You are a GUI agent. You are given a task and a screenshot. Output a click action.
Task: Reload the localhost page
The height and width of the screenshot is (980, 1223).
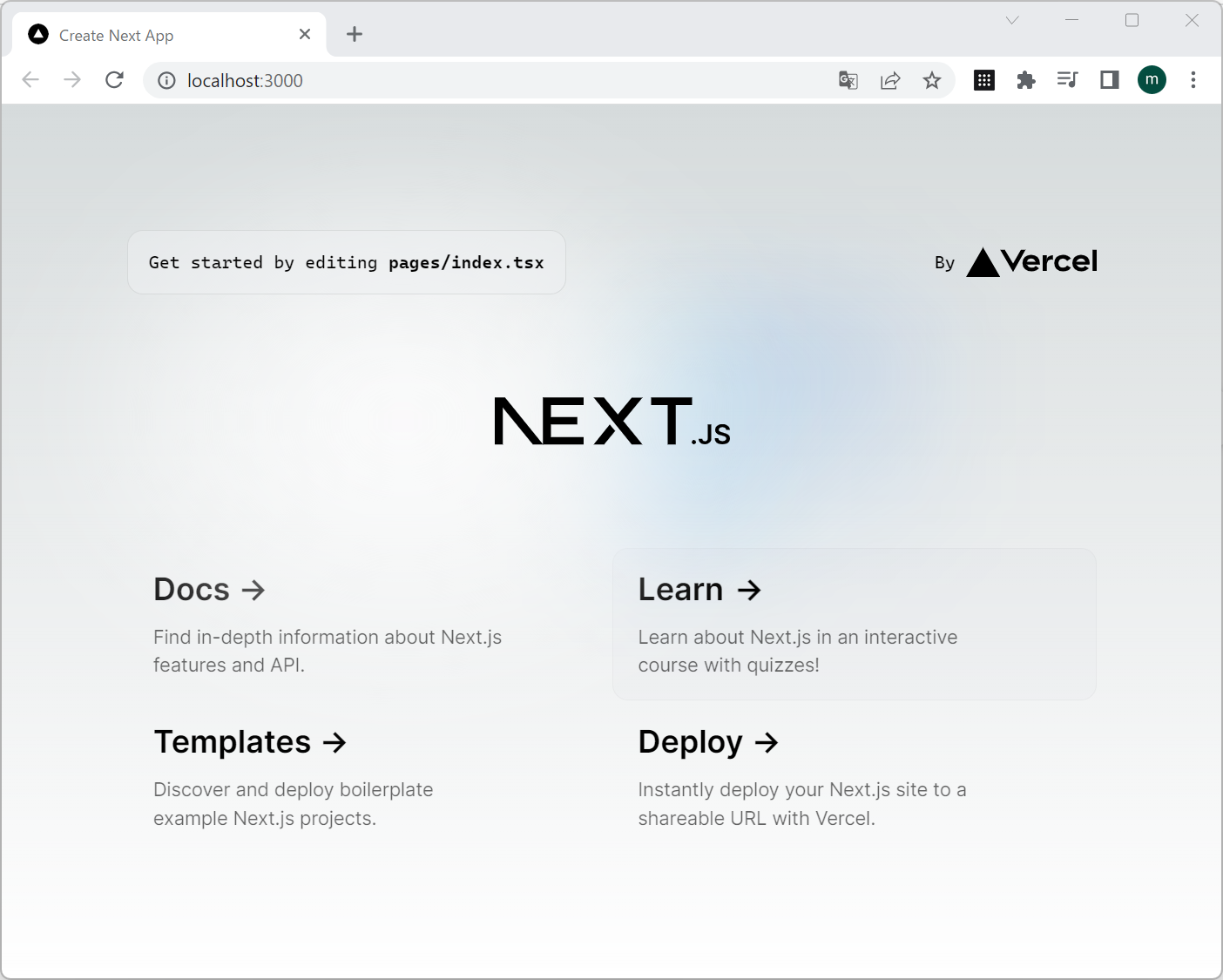114,80
